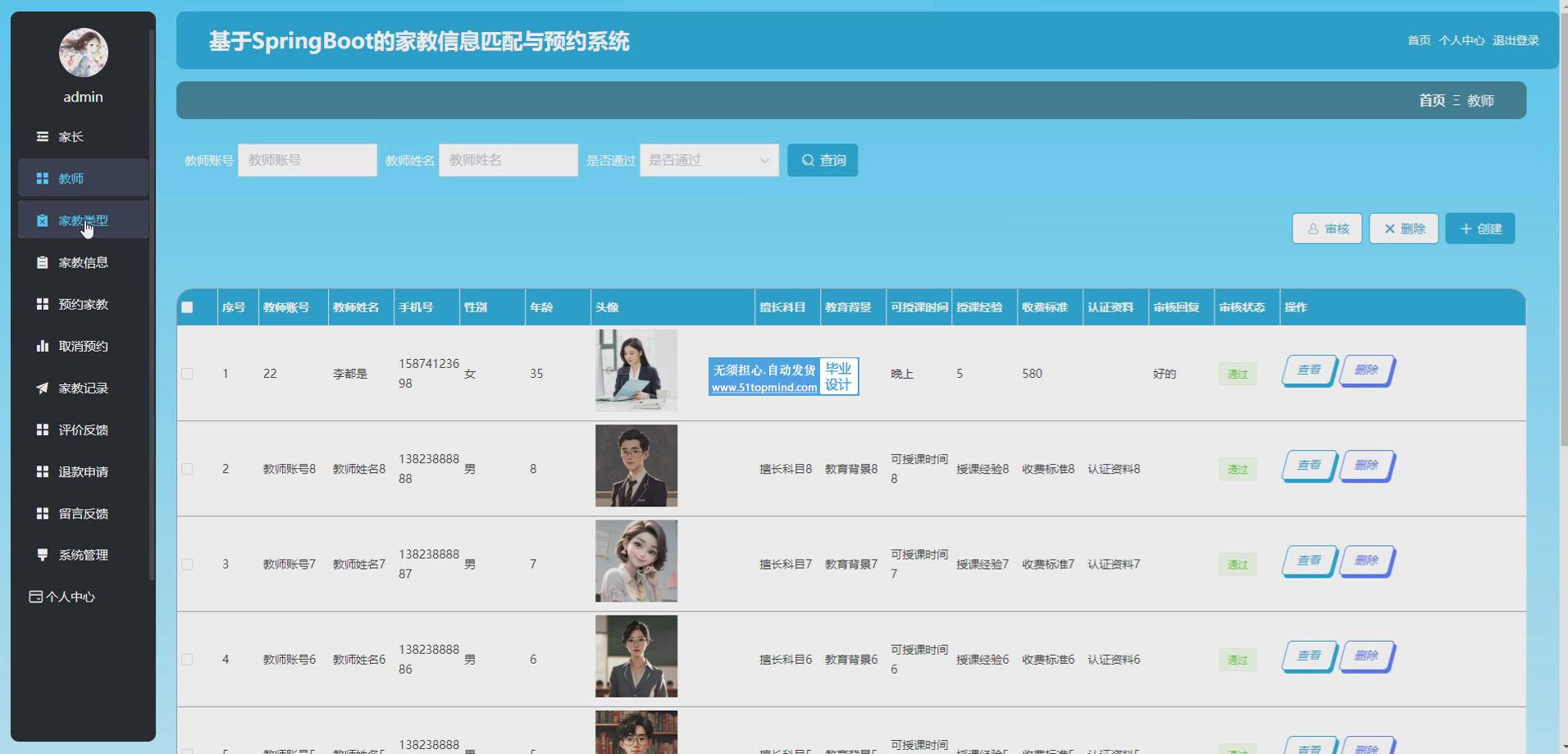Focus the 教师账号 search input field
This screenshot has height=754, width=1568.
tap(307, 161)
